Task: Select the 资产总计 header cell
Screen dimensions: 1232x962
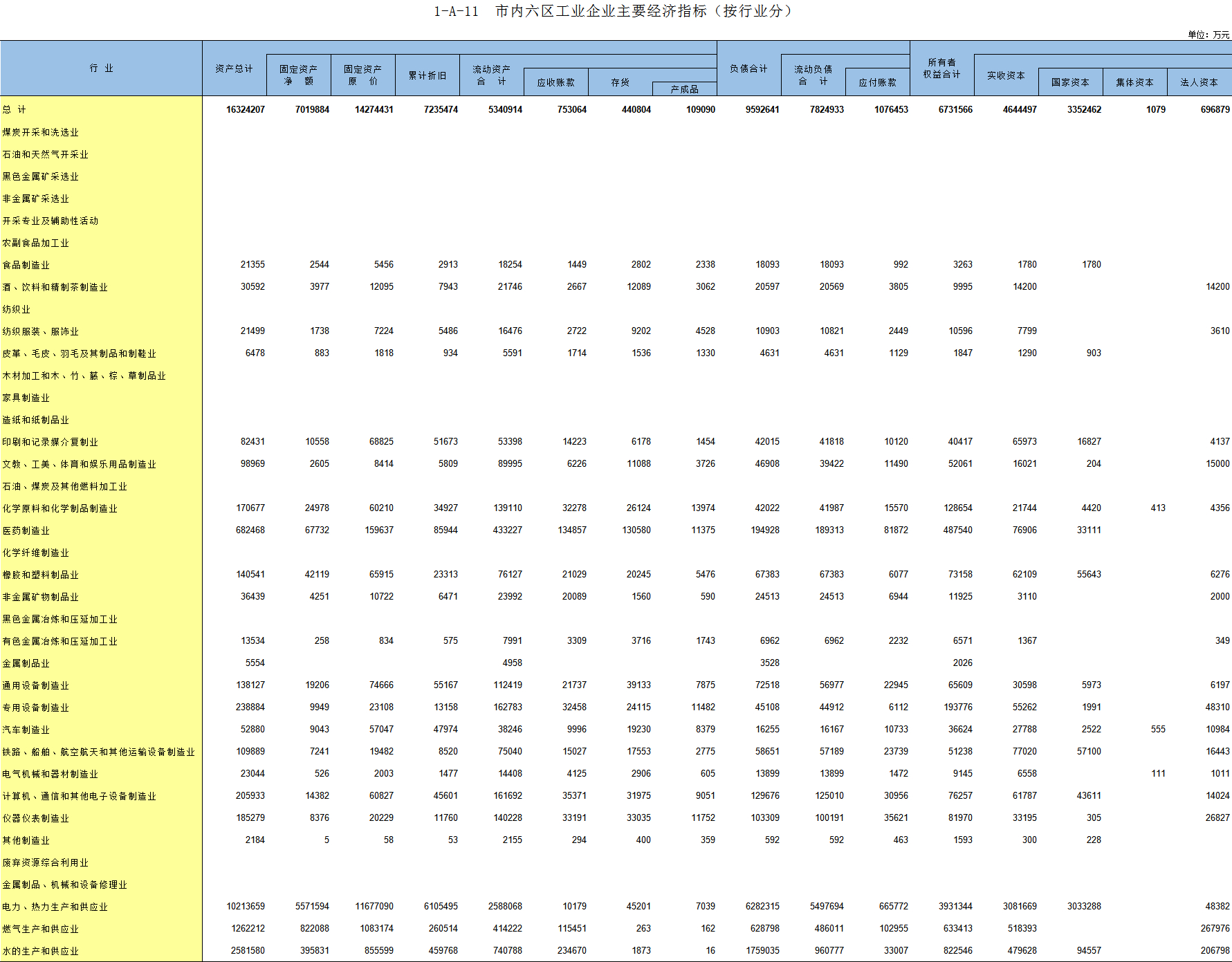Action: tap(234, 68)
